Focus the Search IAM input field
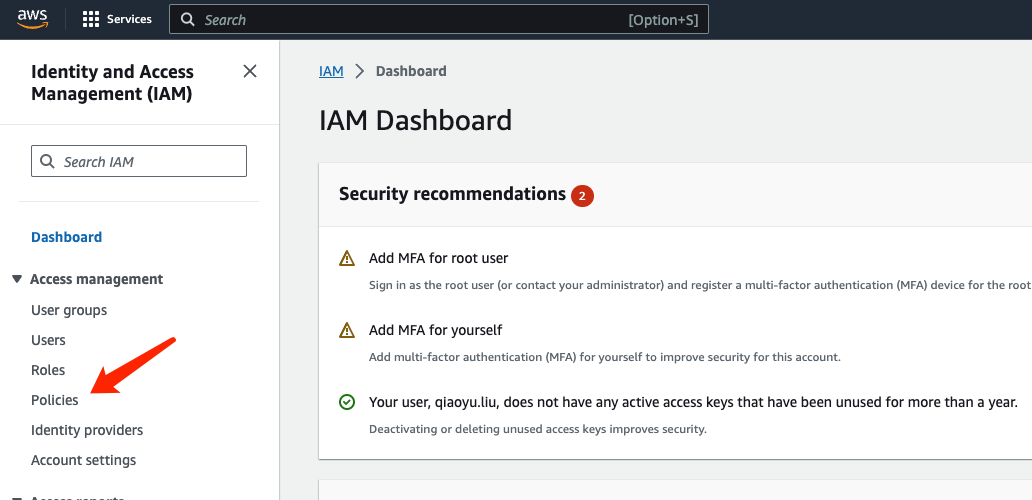Image resolution: width=1032 pixels, height=500 pixels. pos(139,161)
